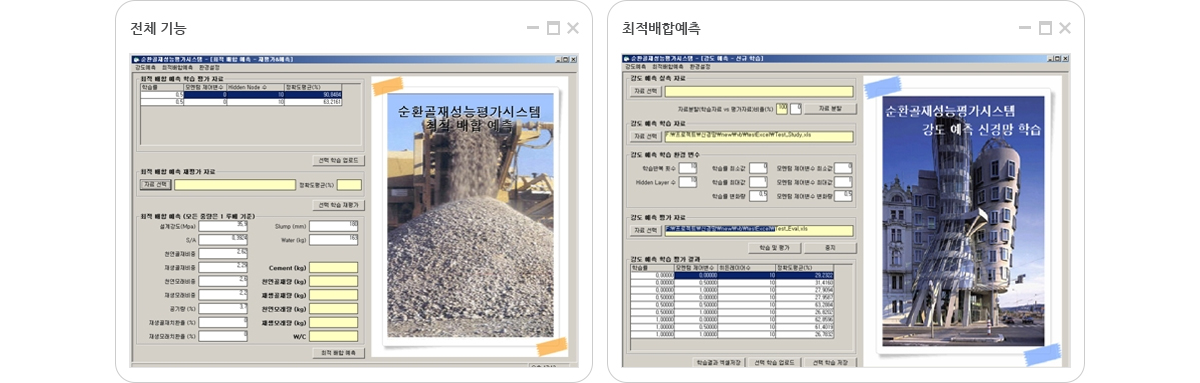Viewport: 1200px width, 383px height.
Task: Click the W/C result field
Action: [334, 336]
